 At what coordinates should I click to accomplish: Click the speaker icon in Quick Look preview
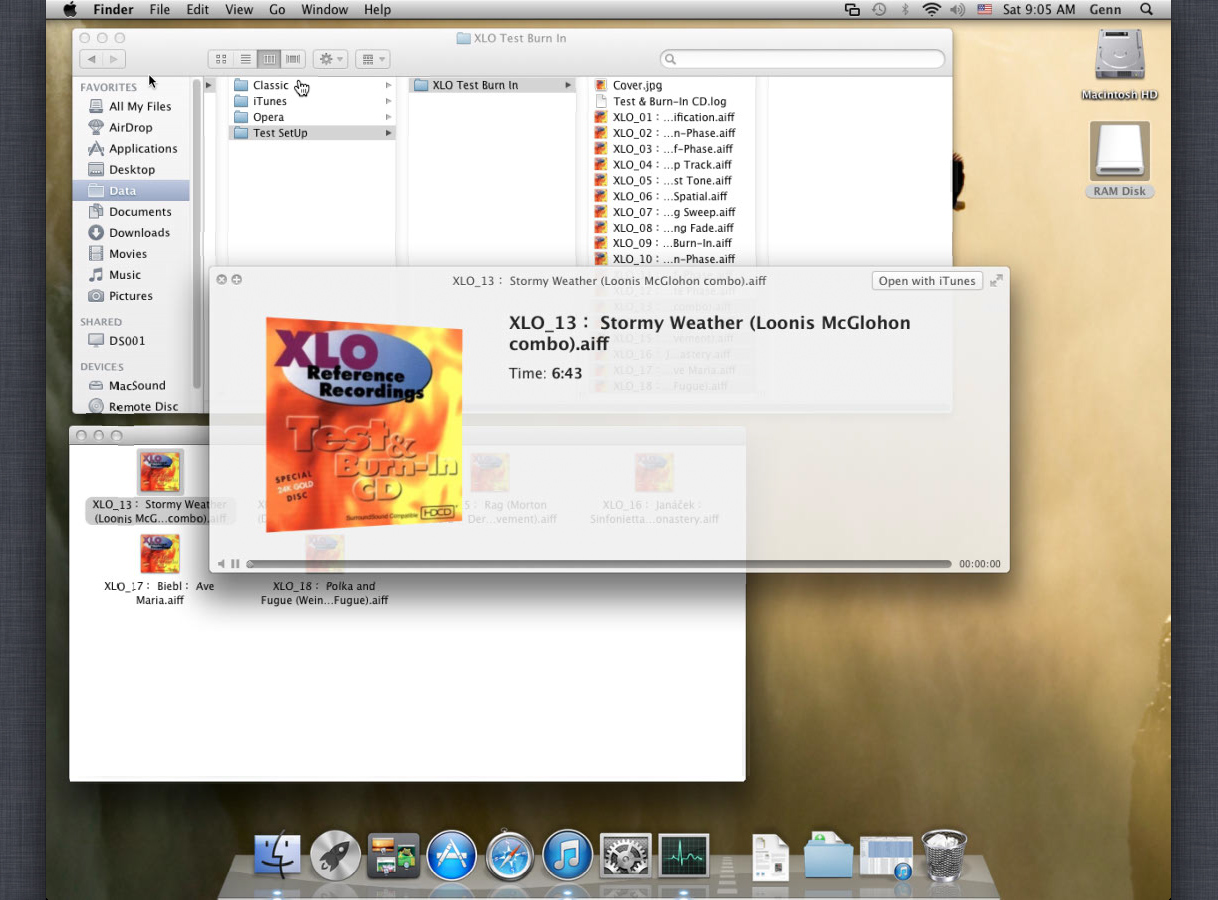click(x=222, y=564)
